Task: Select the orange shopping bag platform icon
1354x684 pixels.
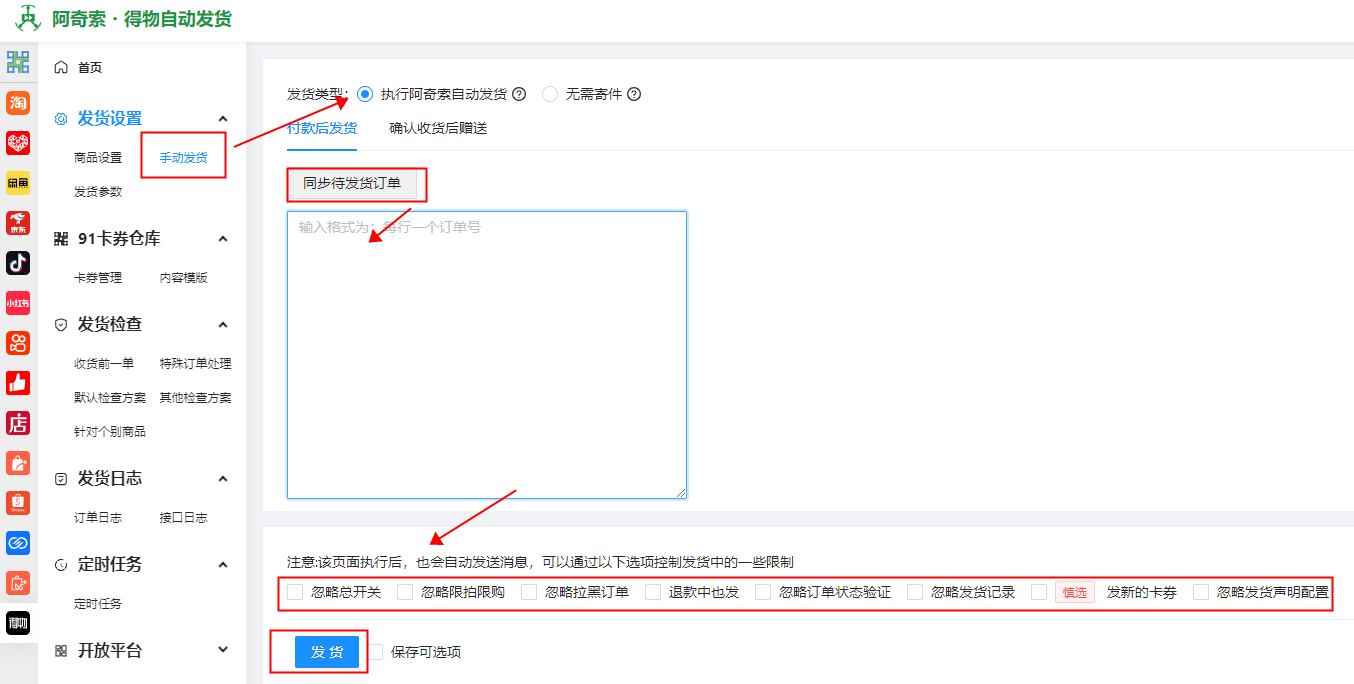Action: coord(18,463)
